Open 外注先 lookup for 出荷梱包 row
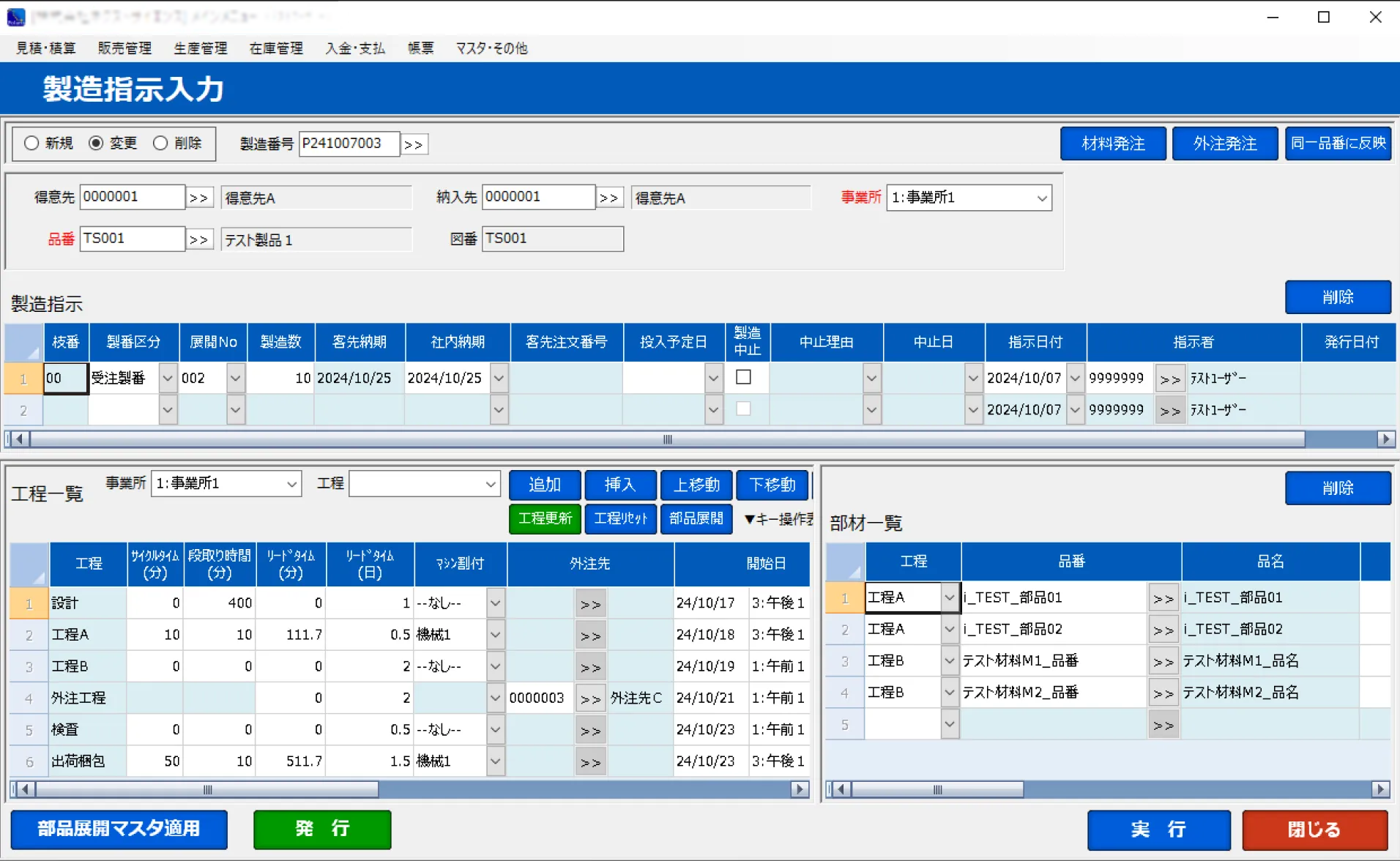 click(x=590, y=762)
